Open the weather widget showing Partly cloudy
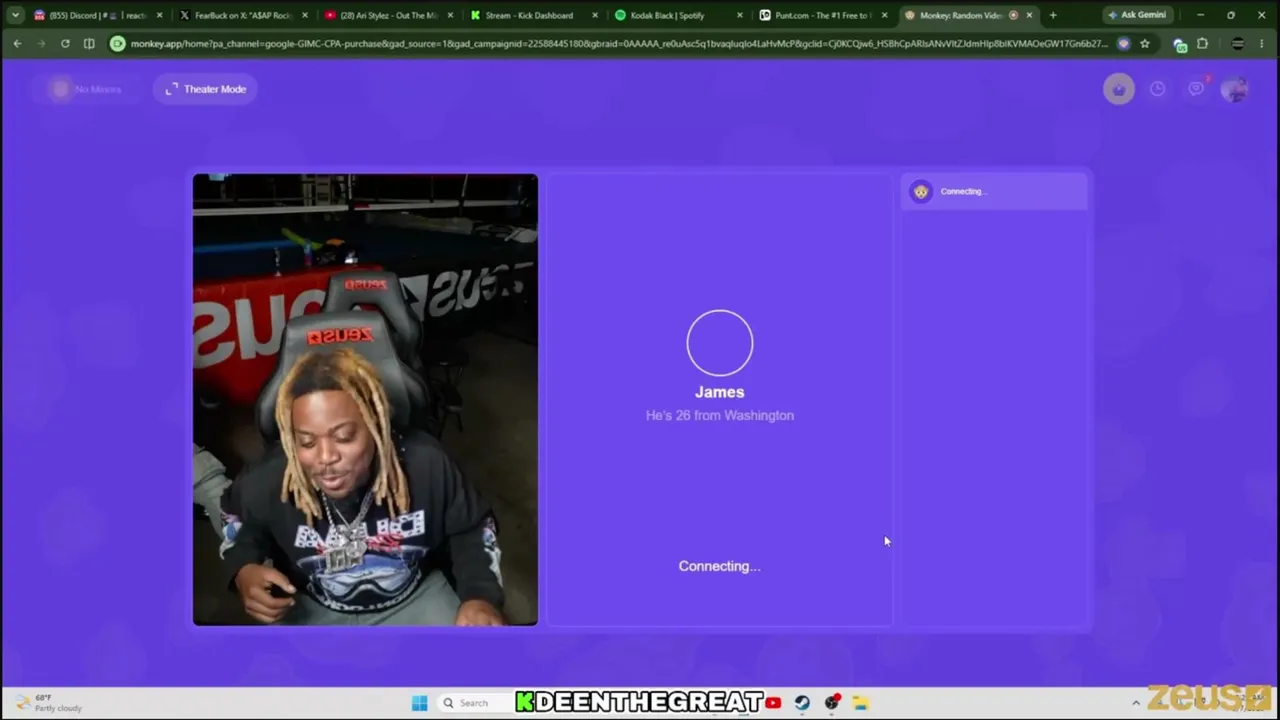The width and height of the screenshot is (1280, 720). click(50, 703)
